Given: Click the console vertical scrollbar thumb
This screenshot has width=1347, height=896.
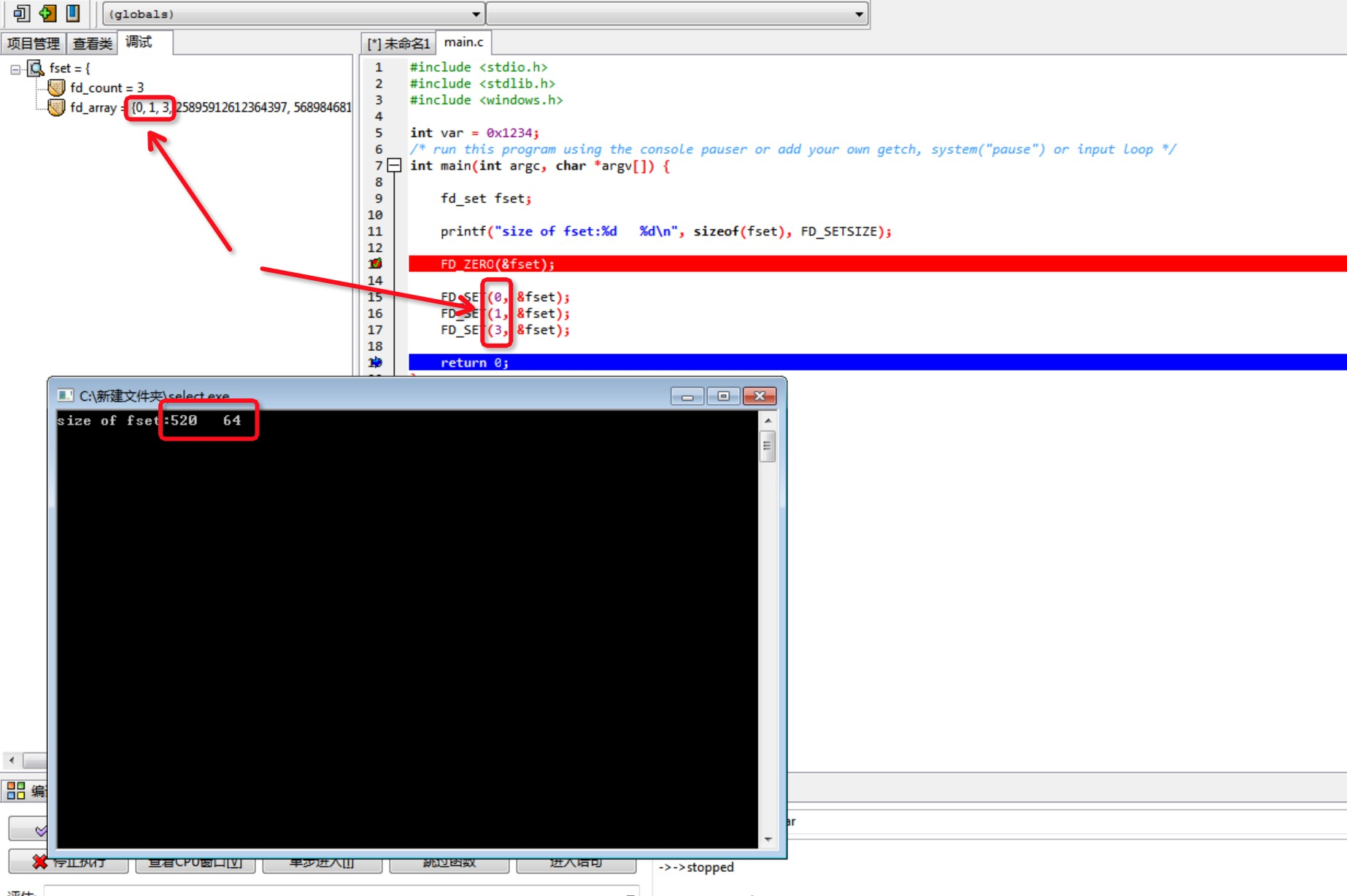Looking at the screenshot, I should tap(768, 446).
